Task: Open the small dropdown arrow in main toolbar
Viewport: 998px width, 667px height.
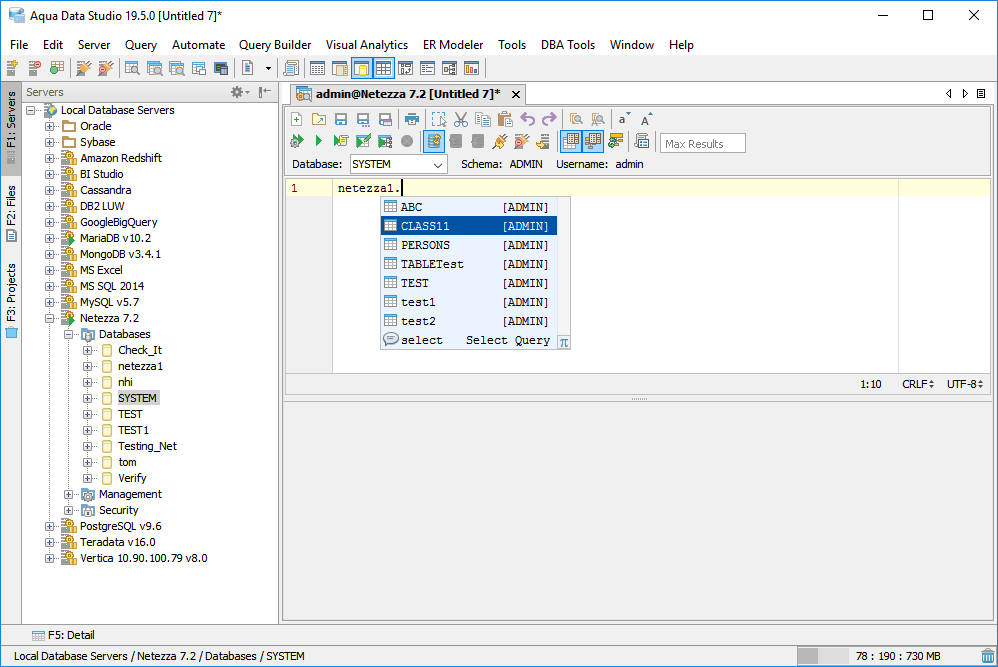Action: click(269, 68)
